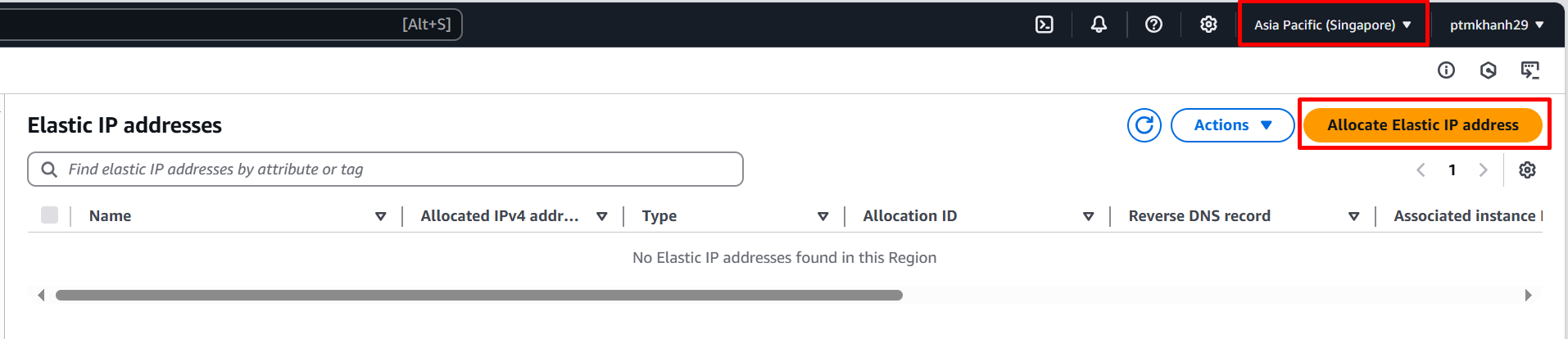Click Allocate Elastic IP address button
The width and height of the screenshot is (1568, 339).
[x=1423, y=125]
